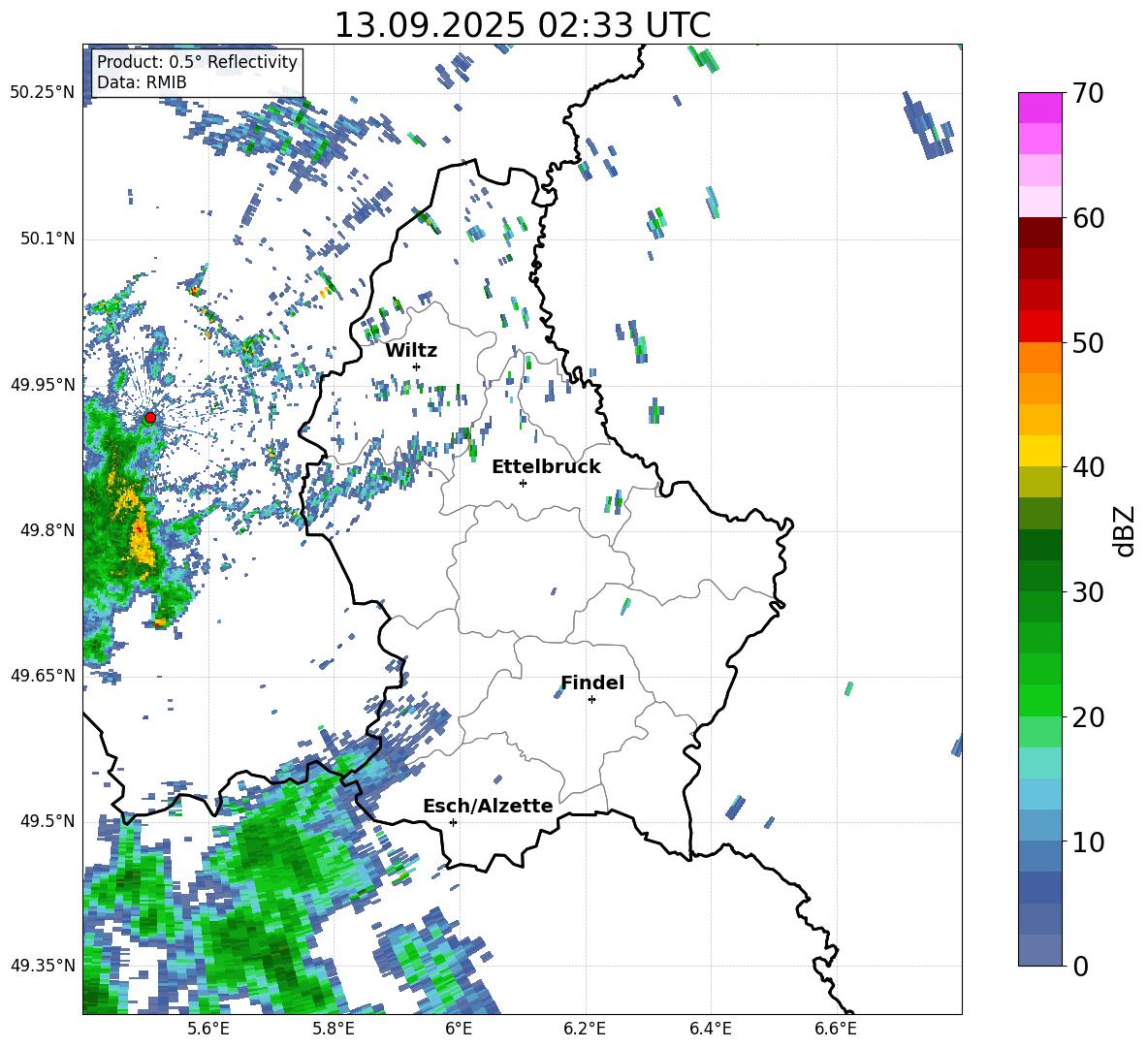Click the 30 value on colorbar
Image resolution: width=1148 pixels, height=1048 pixels.
pos(1087,592)
